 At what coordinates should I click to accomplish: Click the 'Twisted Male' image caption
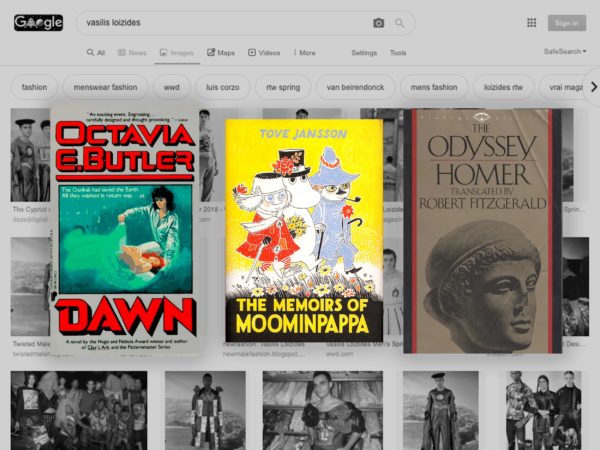click(31, 344)
